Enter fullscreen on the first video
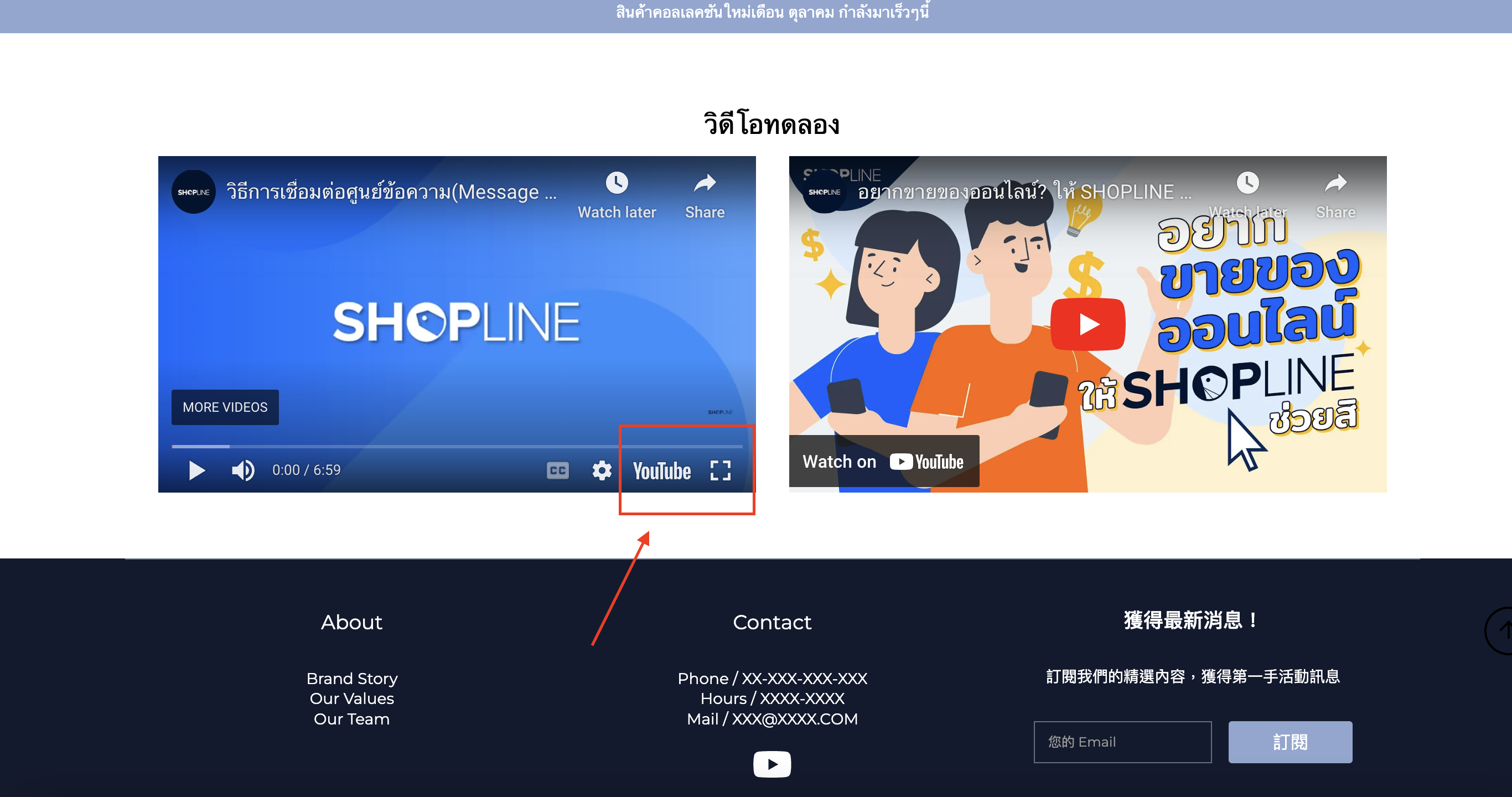 [720, 470]
